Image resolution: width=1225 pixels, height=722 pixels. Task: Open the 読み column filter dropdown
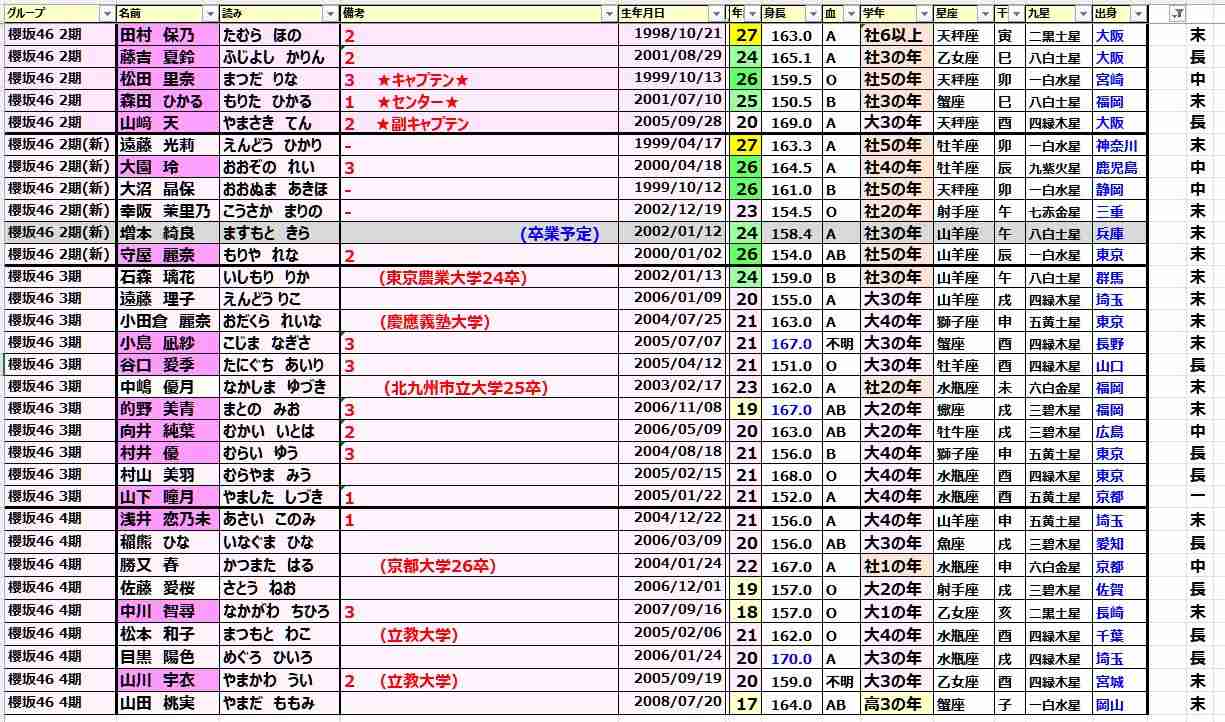[x=331, y=13]
